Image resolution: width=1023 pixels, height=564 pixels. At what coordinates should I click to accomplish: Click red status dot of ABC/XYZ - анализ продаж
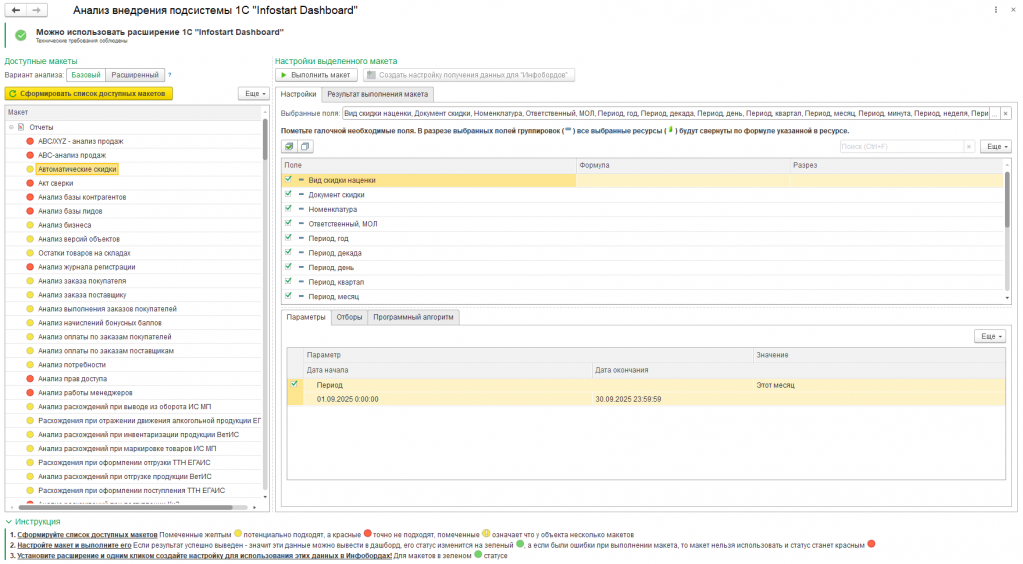tap(30, 141)
